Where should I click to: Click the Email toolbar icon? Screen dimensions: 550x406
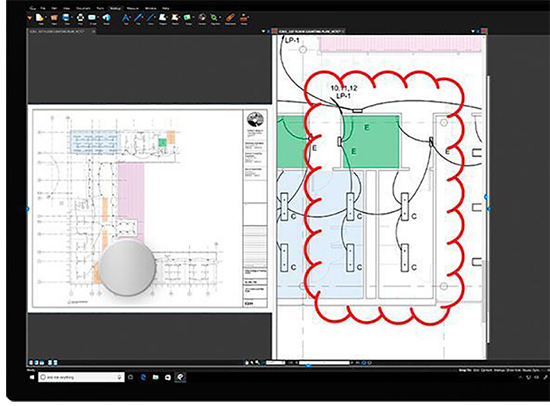pos(92,18)
